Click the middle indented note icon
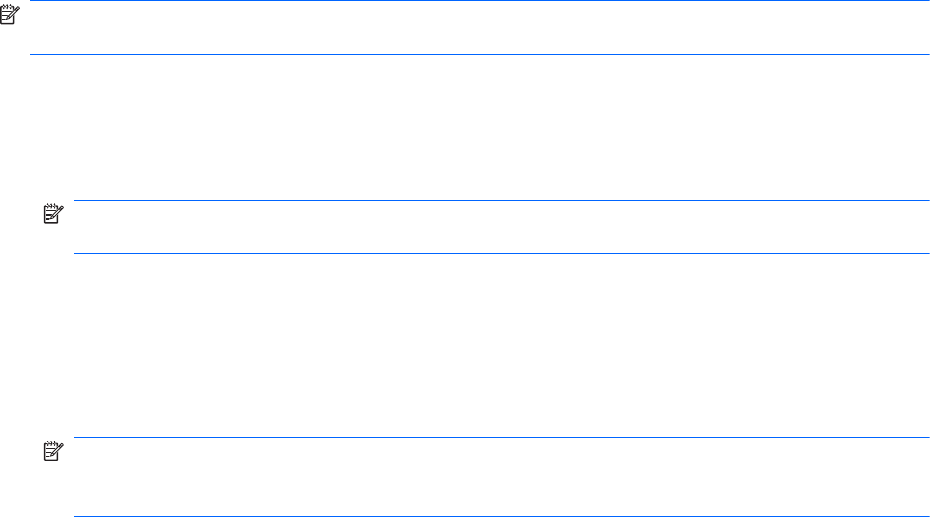Image resolution: width=930 pixels, height=517 pixels. pyautogui.click(x=51, y=214)
